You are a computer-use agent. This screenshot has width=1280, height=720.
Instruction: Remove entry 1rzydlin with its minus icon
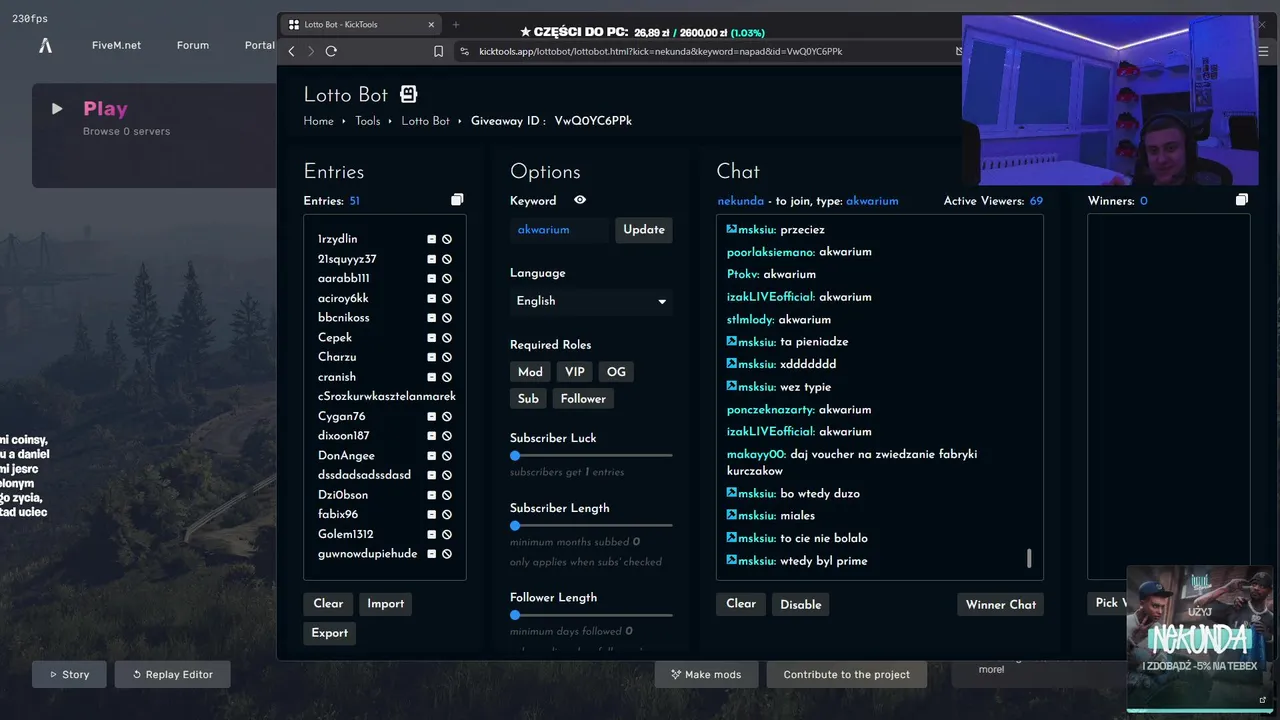(x=432, y=239)
